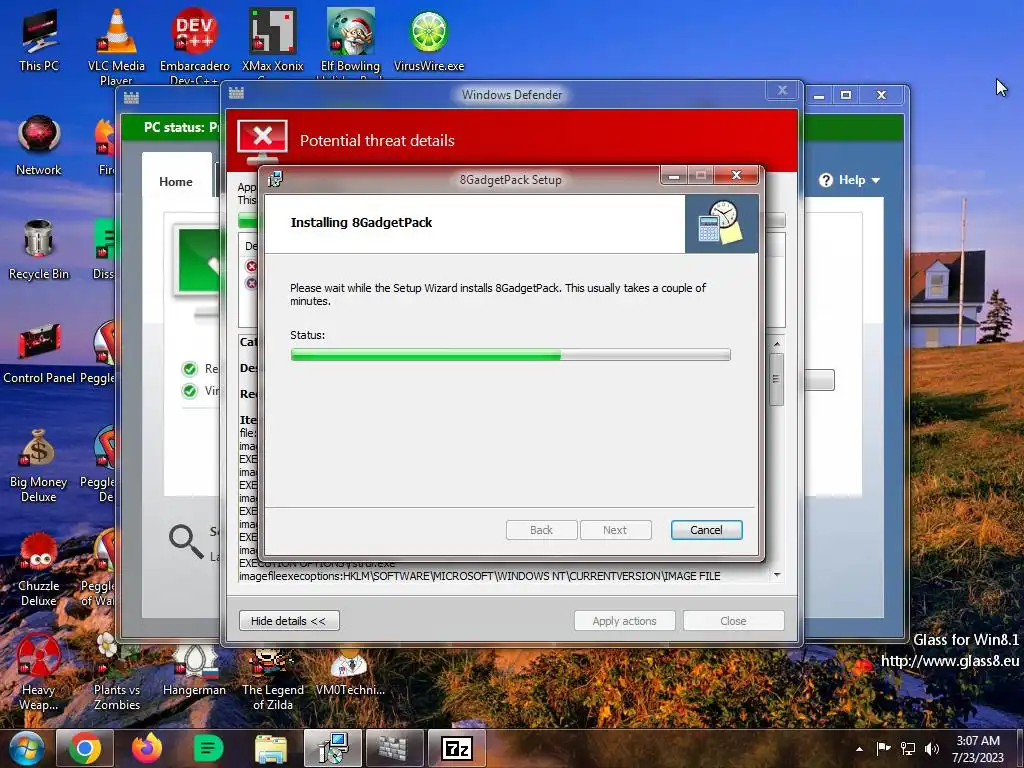Open Firefox from the taskbar
This screenshot has width=1024, height=768.
click(x=147, y=748)
